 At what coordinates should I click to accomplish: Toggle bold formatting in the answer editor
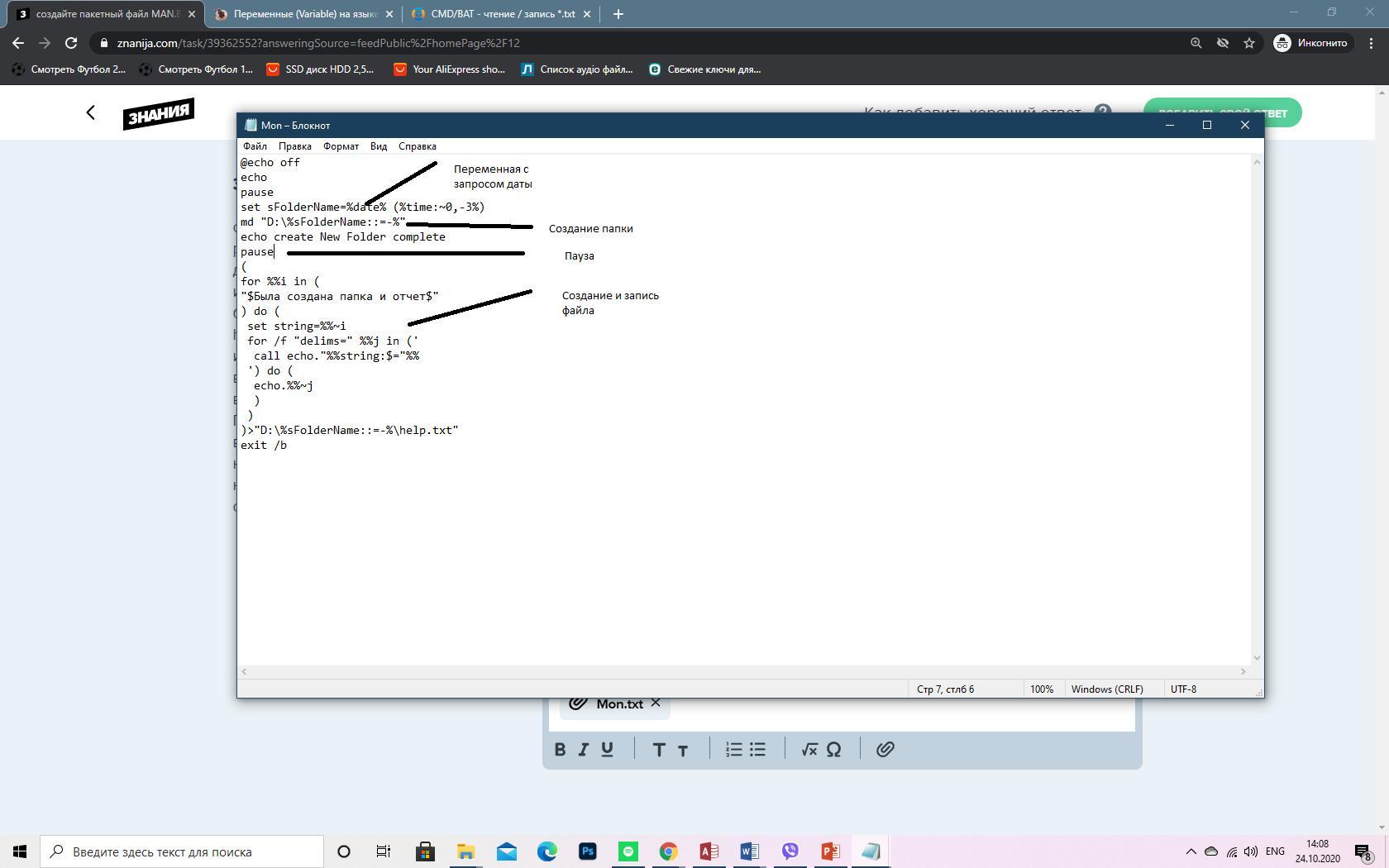(x=560, y=749)
